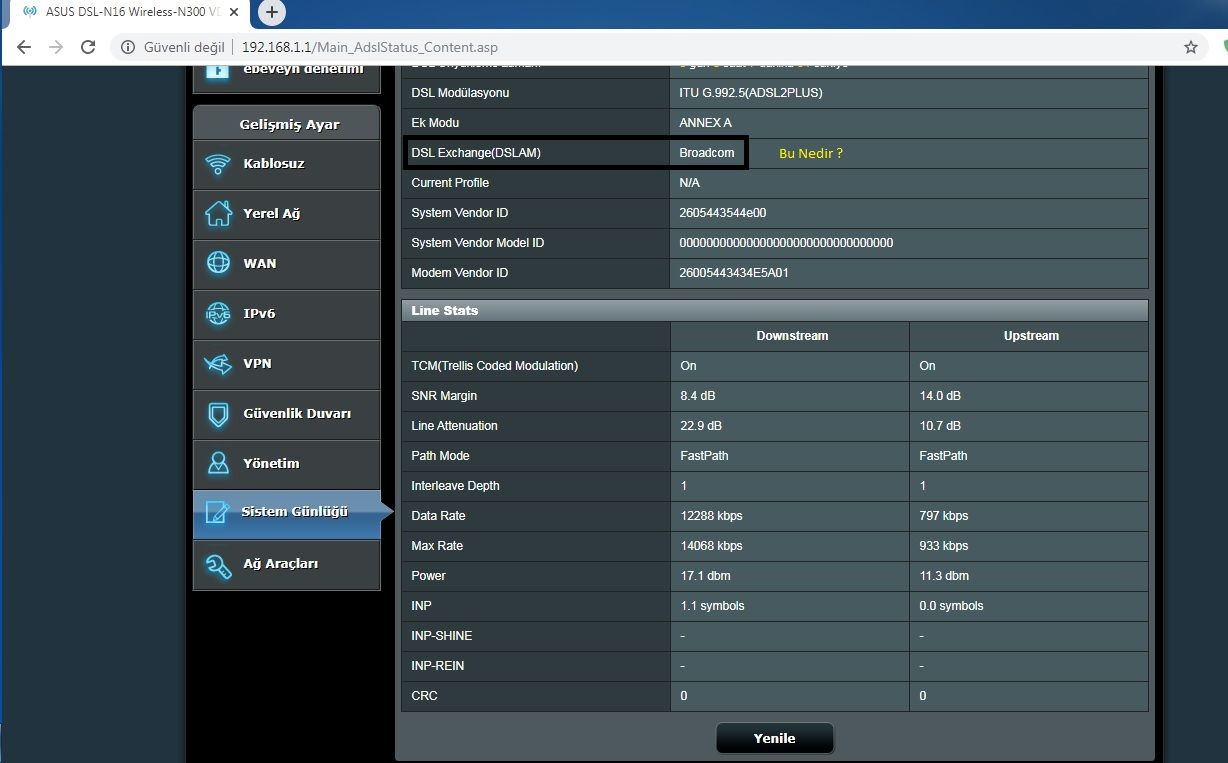
Task: Open the Yerel Ağ house icon
Action: tap(218, 213)
